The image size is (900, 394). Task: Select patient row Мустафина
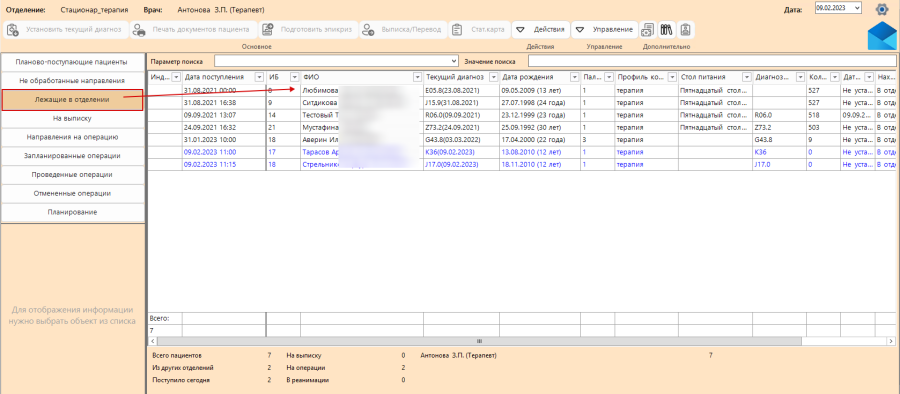point(522,128)
